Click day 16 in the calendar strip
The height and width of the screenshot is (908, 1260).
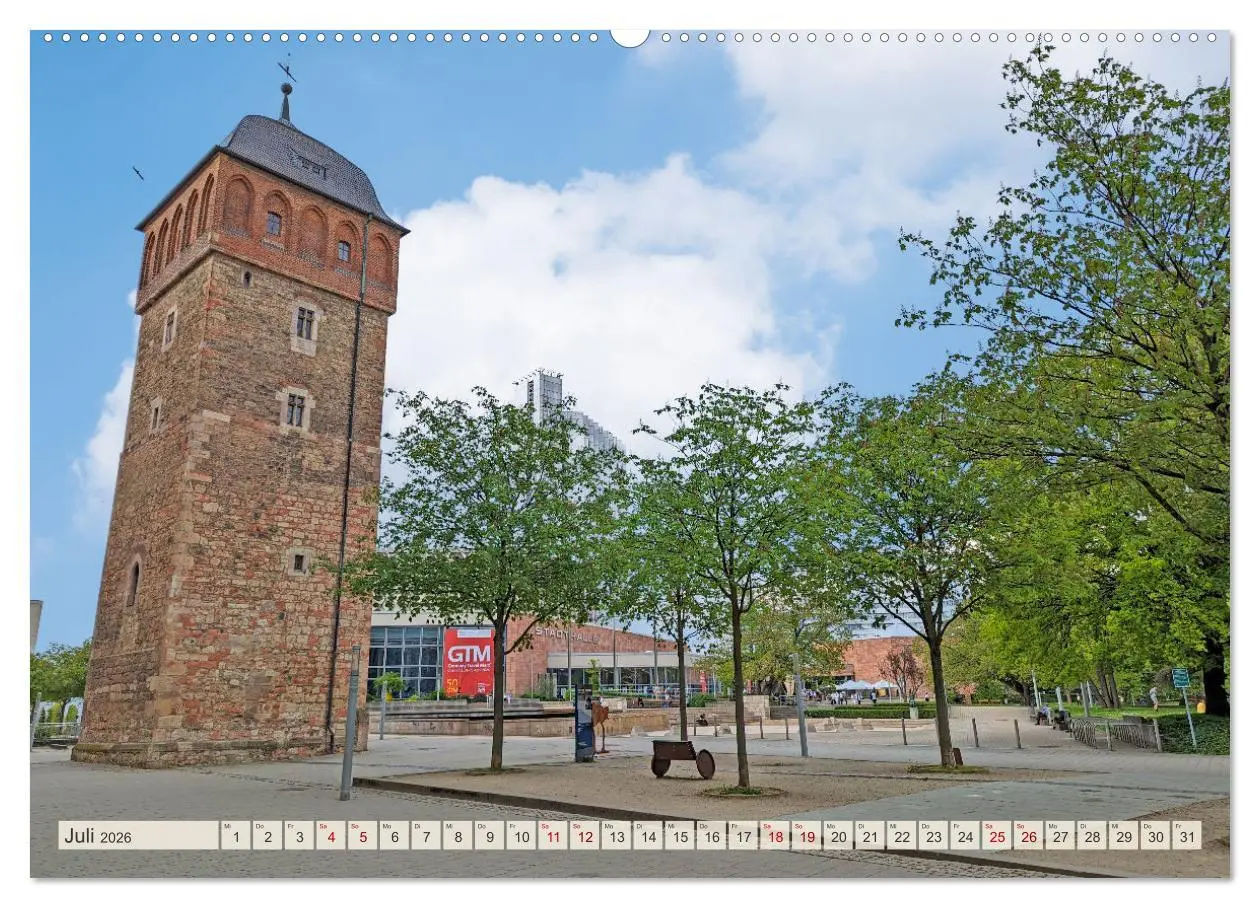click(711, 836)
